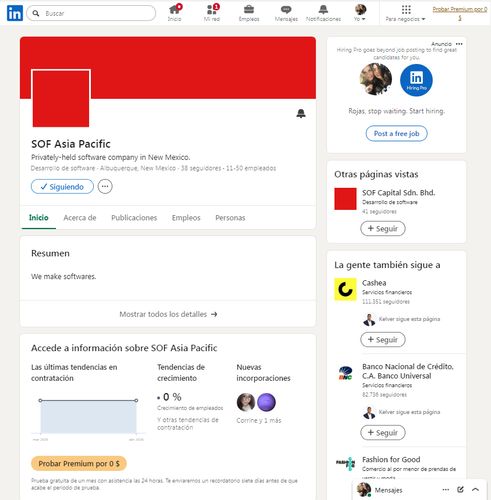
Task: Click the Probar Premium por 0 $ button
Action: tap(79, 464)
